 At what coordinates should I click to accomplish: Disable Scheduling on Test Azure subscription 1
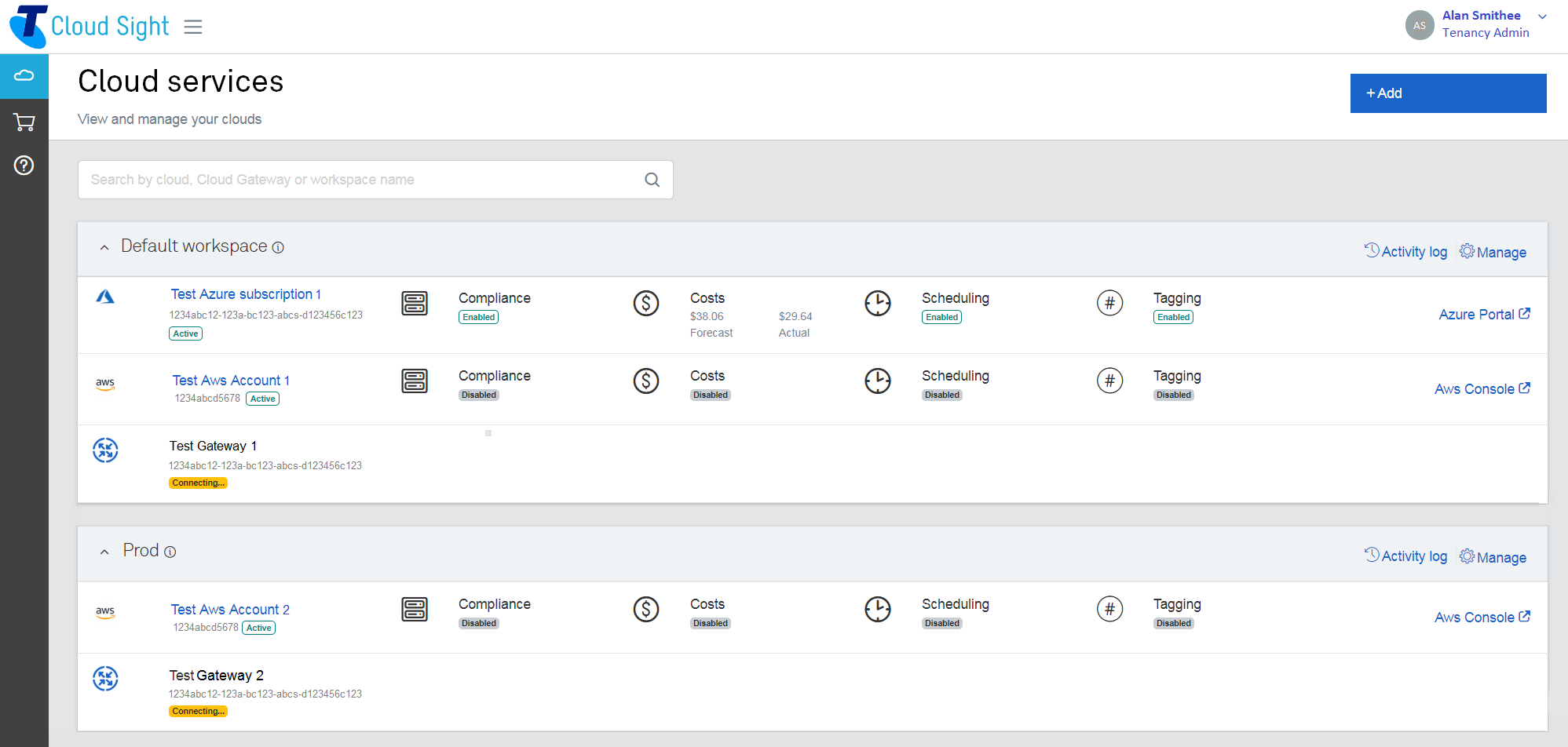[941, 317]
